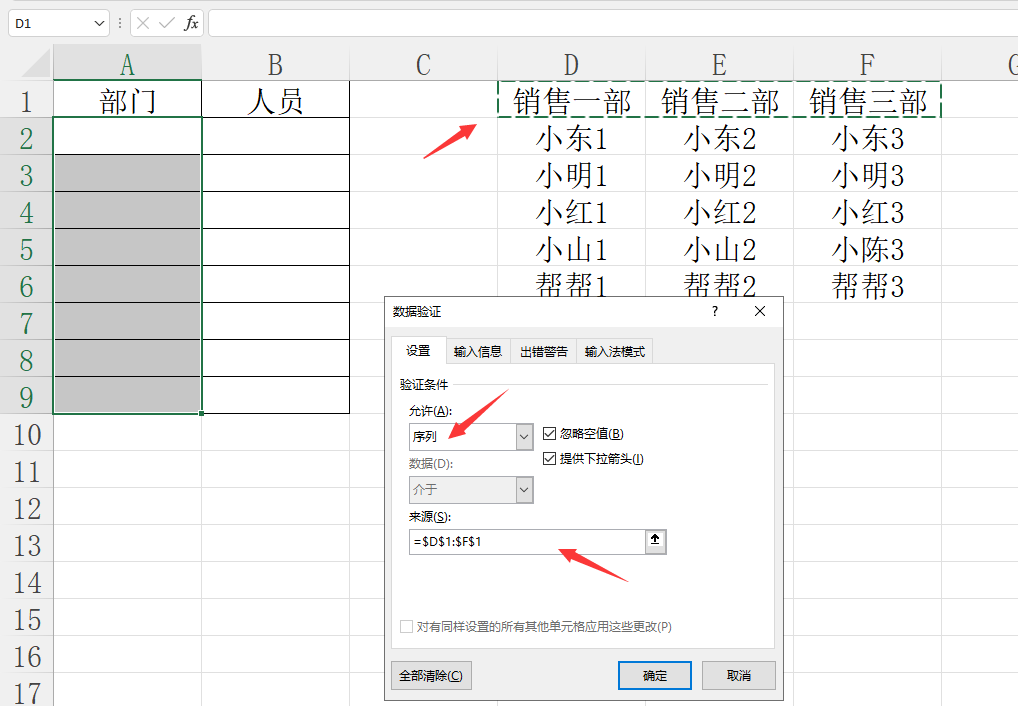Click the insert function fx icon
The height and width of the screenshot is (706, 1018).
click(191, 23)
